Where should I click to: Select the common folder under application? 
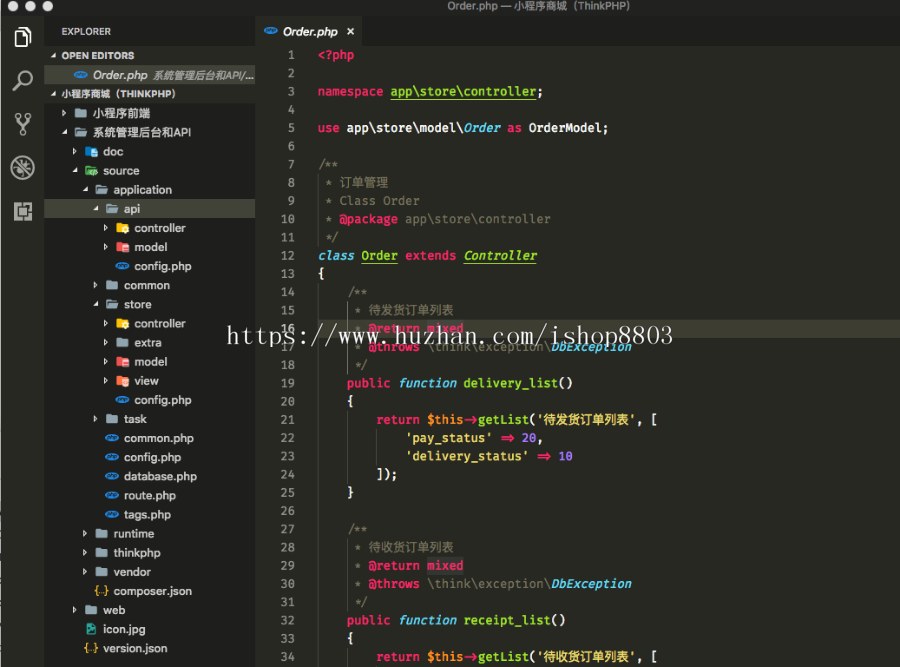pyautogui.click(x=149, y=285)
